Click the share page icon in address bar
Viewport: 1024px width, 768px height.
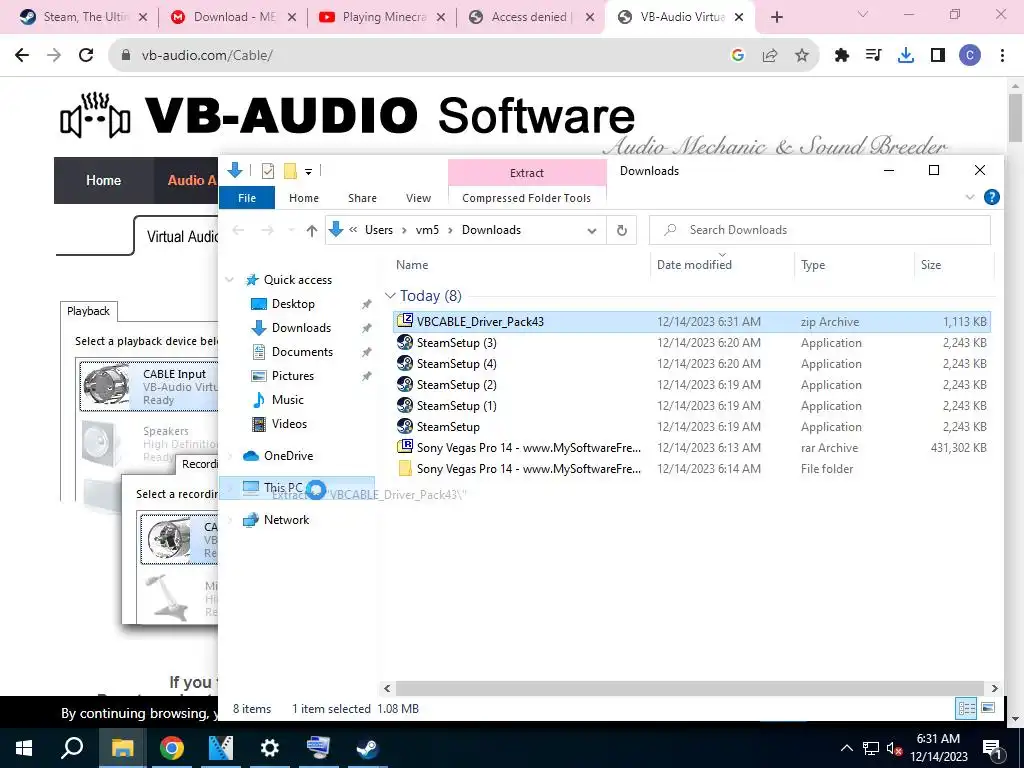click(x=770, y=56)
